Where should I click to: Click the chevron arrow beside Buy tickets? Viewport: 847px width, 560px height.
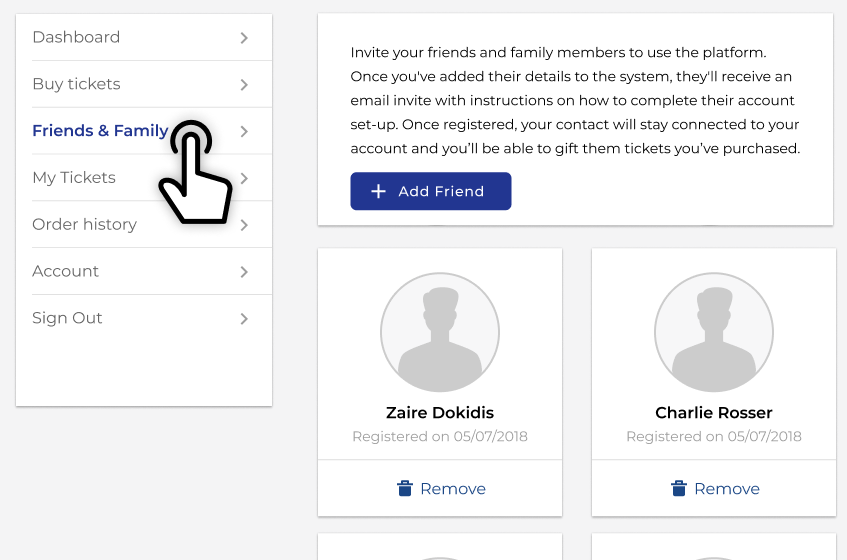pos(244,85)
